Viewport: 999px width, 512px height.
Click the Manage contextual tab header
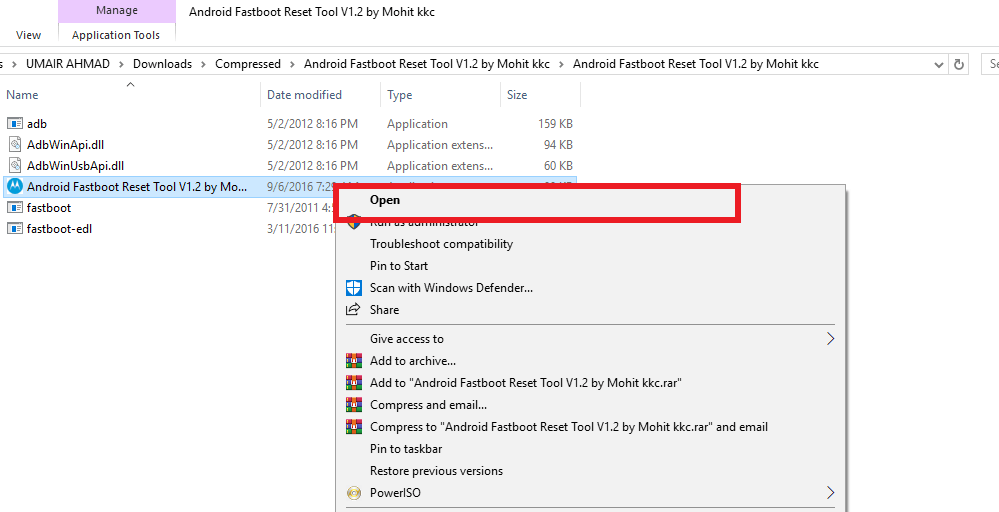click(x=117, y=11)
